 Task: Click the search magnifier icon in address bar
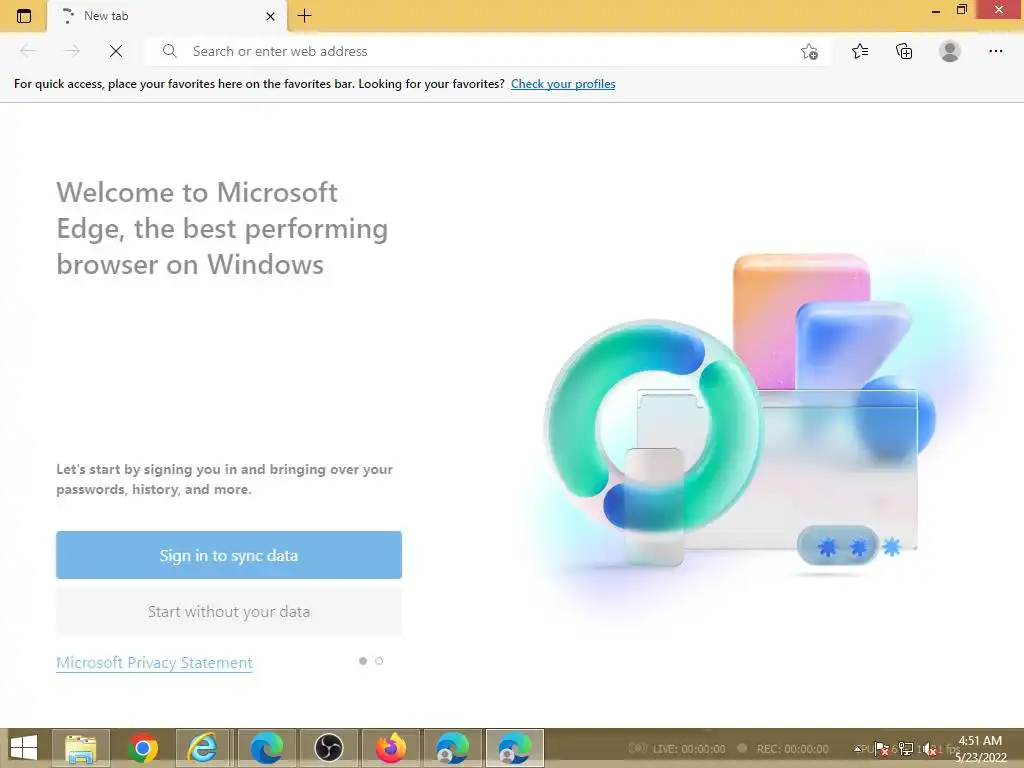click(170, 51)
